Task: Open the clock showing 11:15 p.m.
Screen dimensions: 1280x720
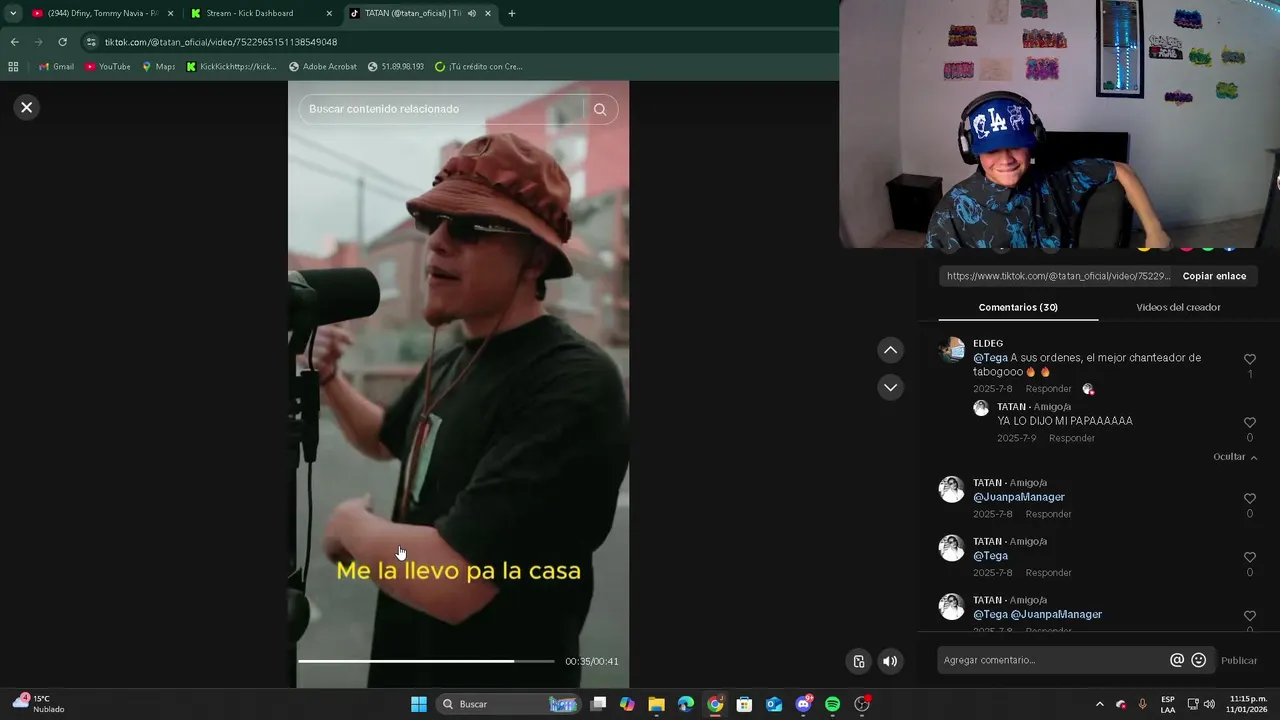Action: tap(1248, 704)
